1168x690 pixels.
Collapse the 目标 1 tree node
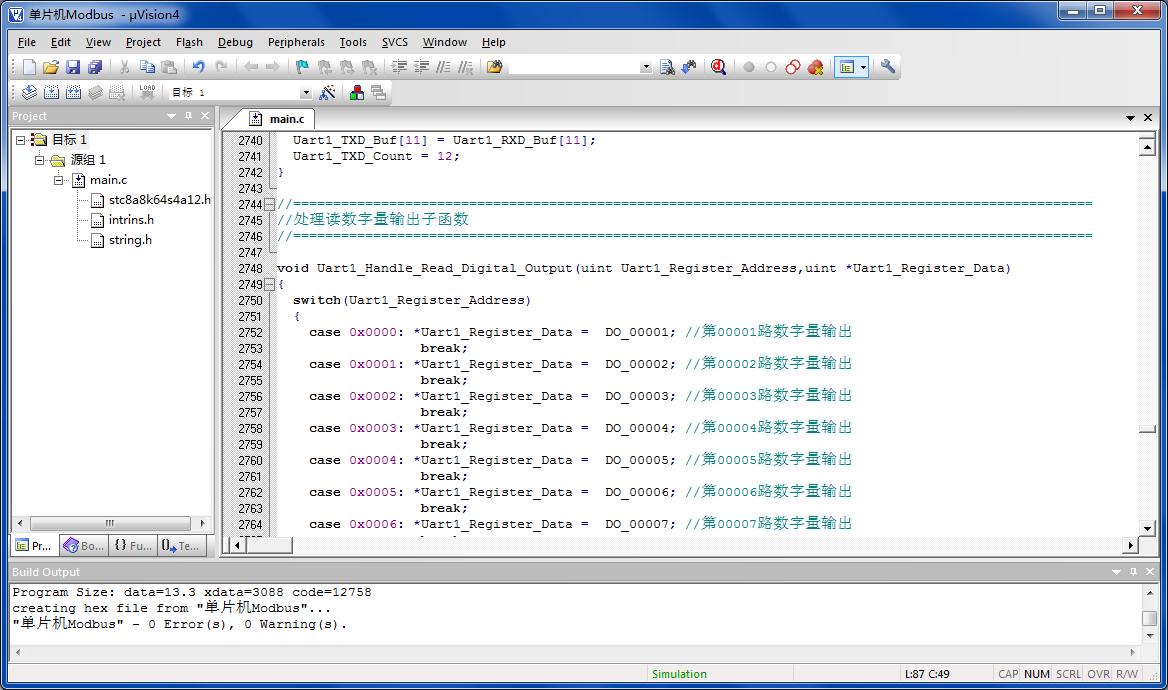(x=21, y=139)
